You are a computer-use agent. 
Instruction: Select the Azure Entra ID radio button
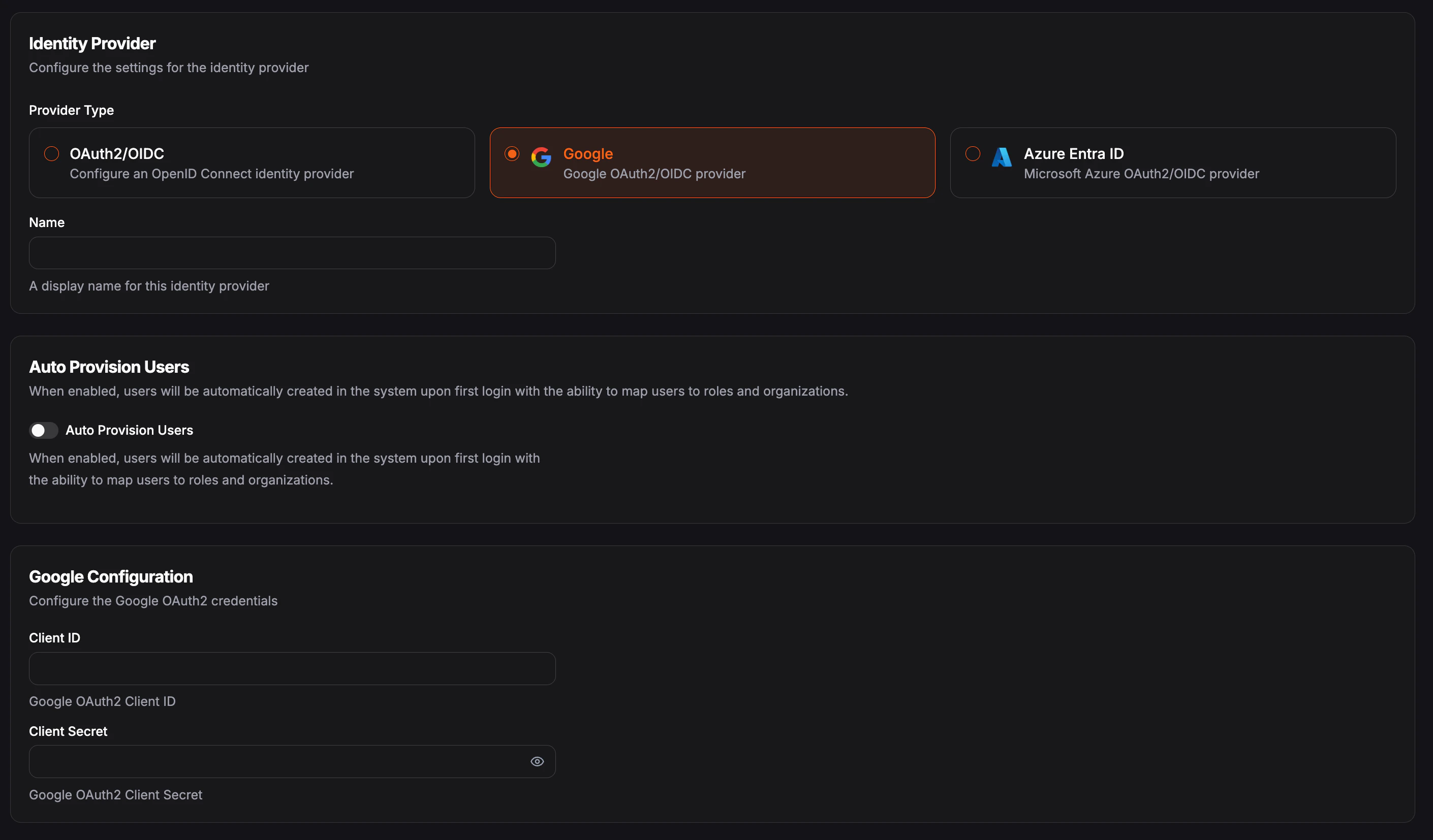tap(973, 153)
